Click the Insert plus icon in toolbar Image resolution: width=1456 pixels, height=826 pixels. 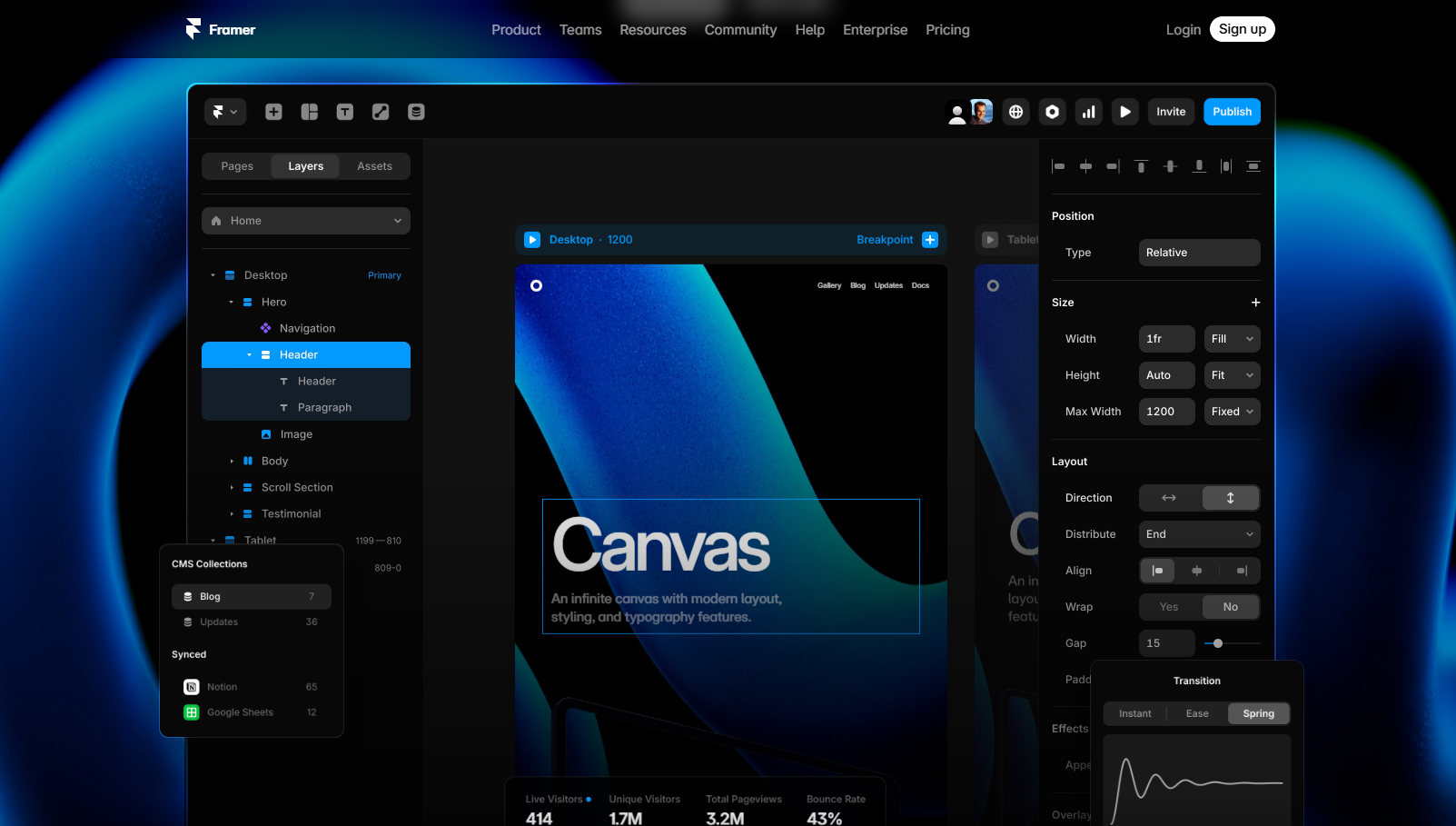pos(273,112)
